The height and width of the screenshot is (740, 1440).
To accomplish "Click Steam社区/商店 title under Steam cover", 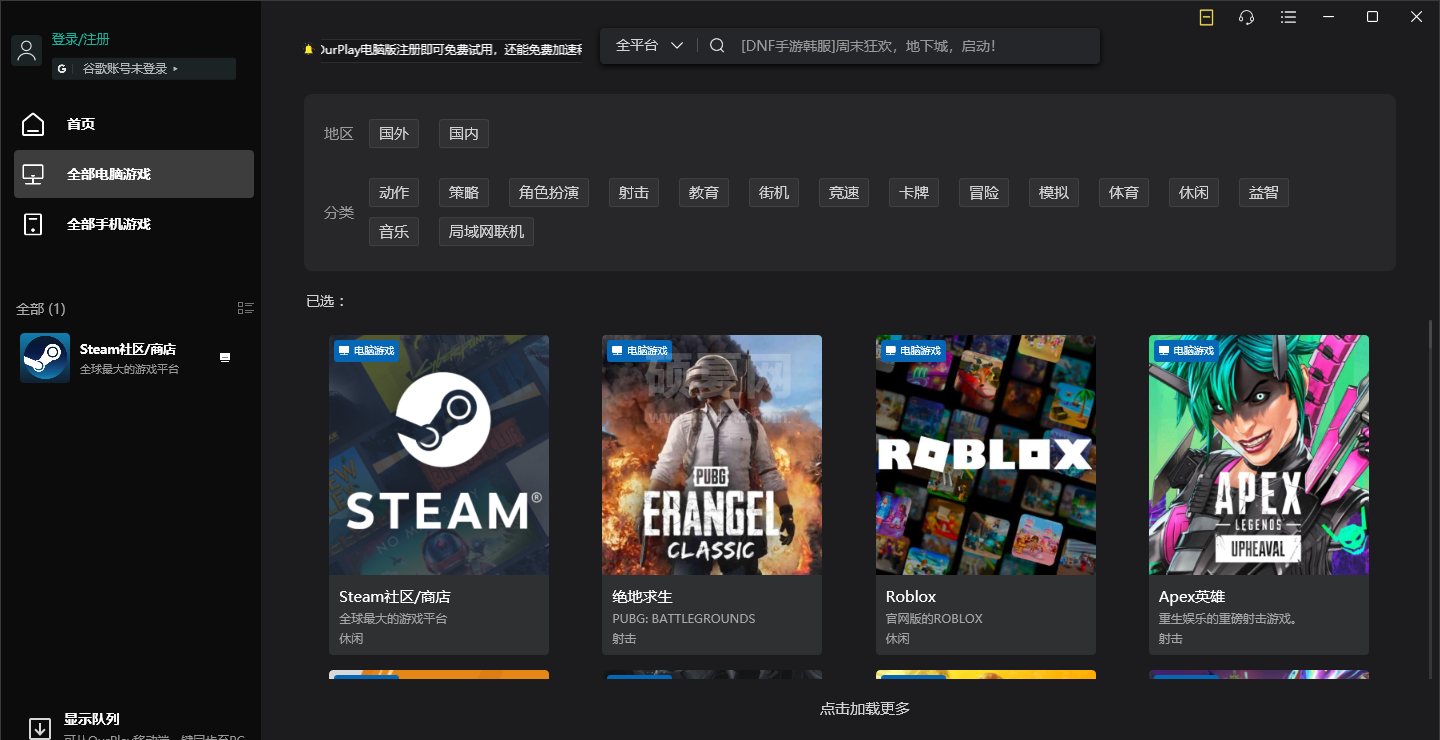I will [395, 596].
